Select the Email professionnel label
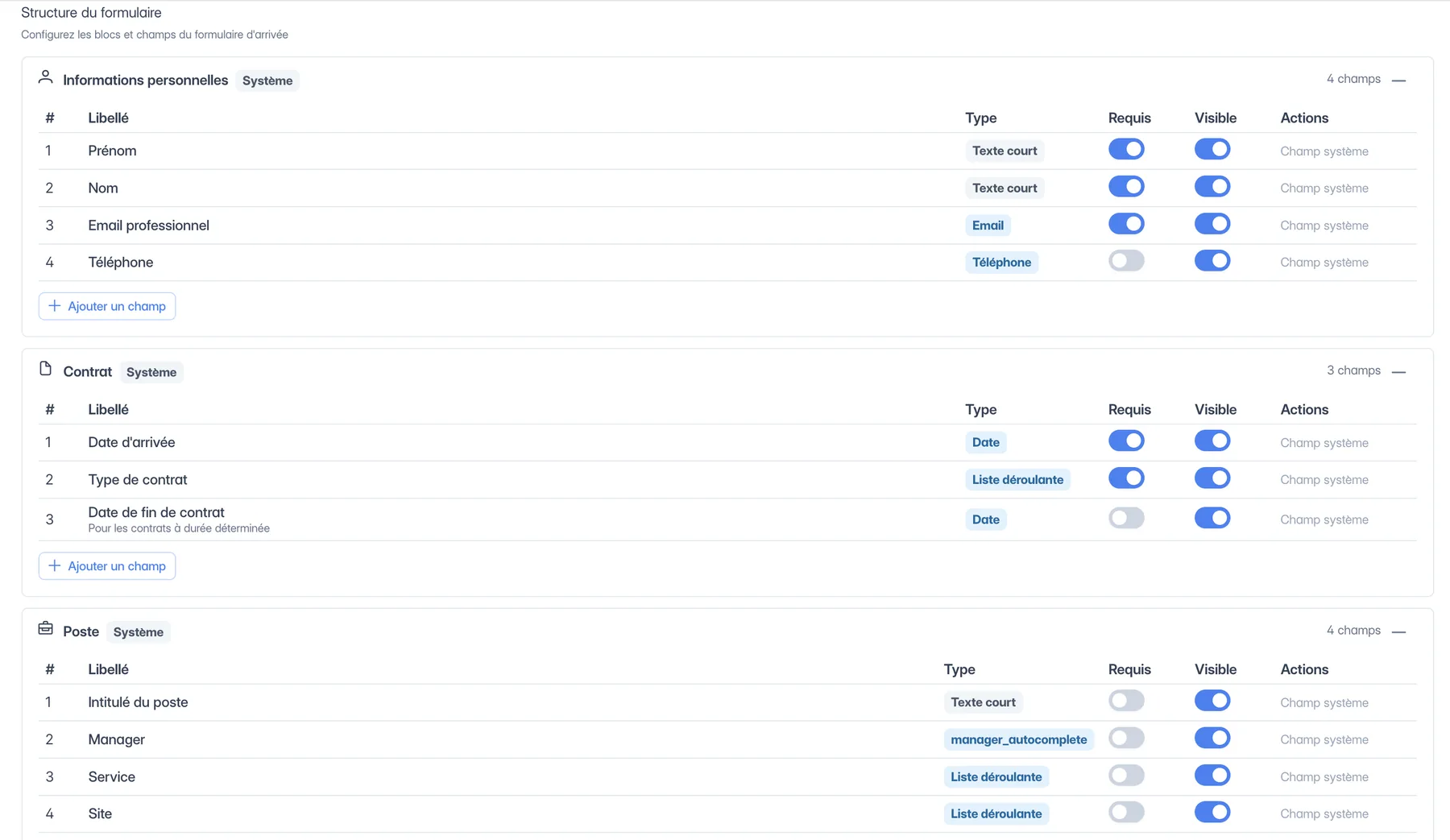1450x840 pixels. (x=149, y=226)
